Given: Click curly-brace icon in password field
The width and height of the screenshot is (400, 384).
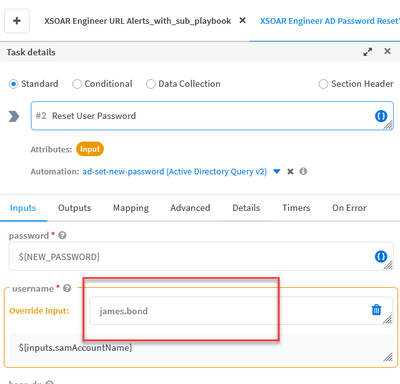Looking at the screenshot, I should pyautogui.click(x=381, y=256).
